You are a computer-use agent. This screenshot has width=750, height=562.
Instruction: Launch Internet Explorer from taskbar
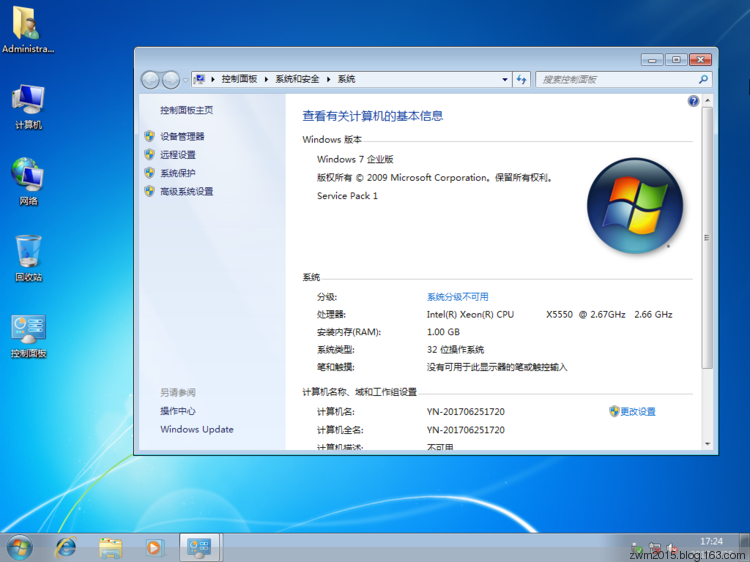pyautogui.click(x=66, y=548)
